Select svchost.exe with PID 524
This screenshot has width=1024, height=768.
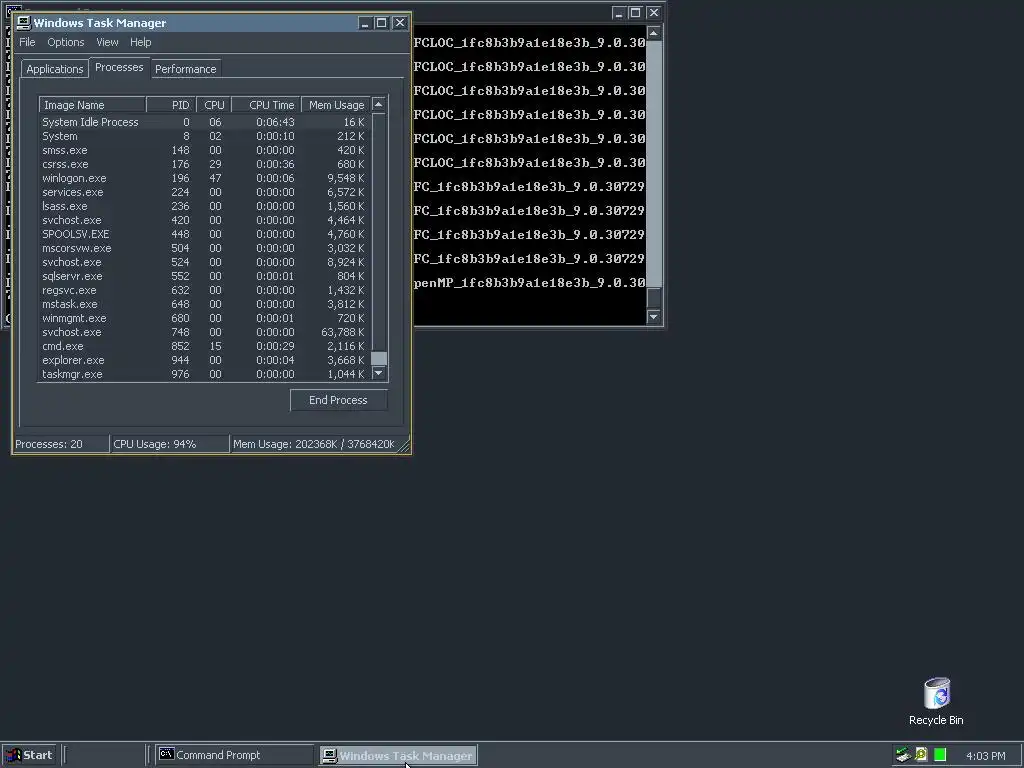tap(204, 263)
